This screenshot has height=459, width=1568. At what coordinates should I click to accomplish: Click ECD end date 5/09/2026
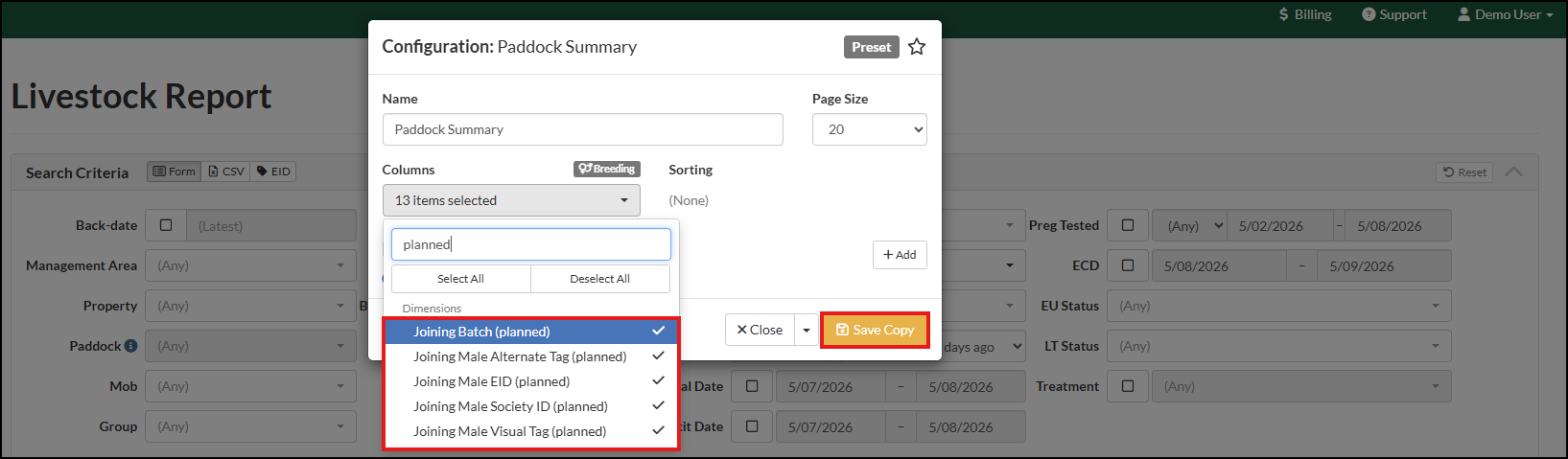[1384, 266]
